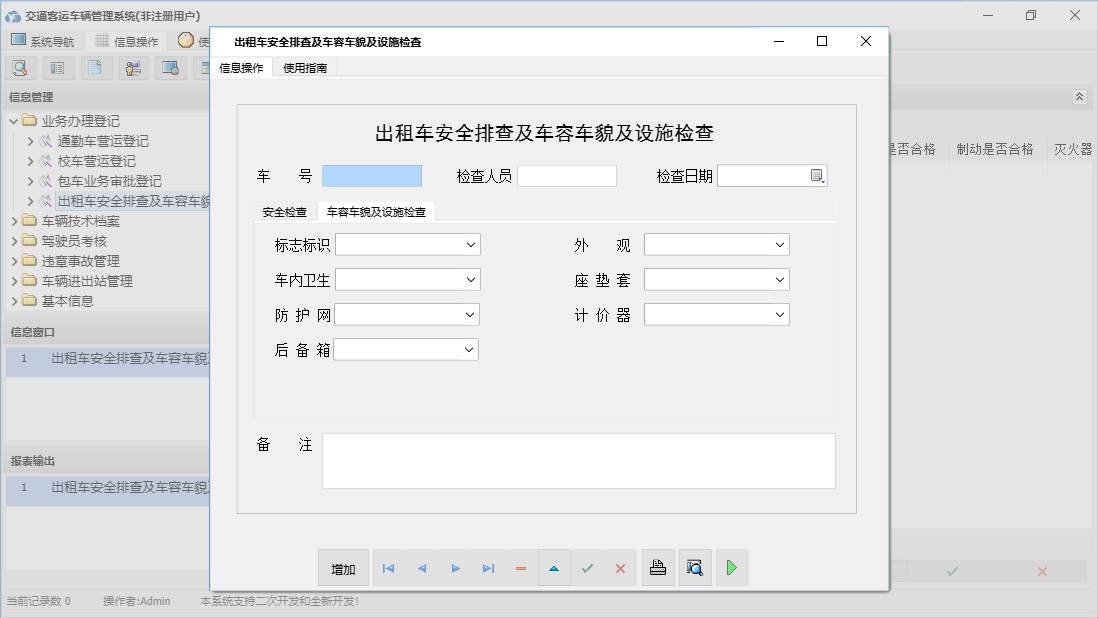Click the 增加 button

343,568
